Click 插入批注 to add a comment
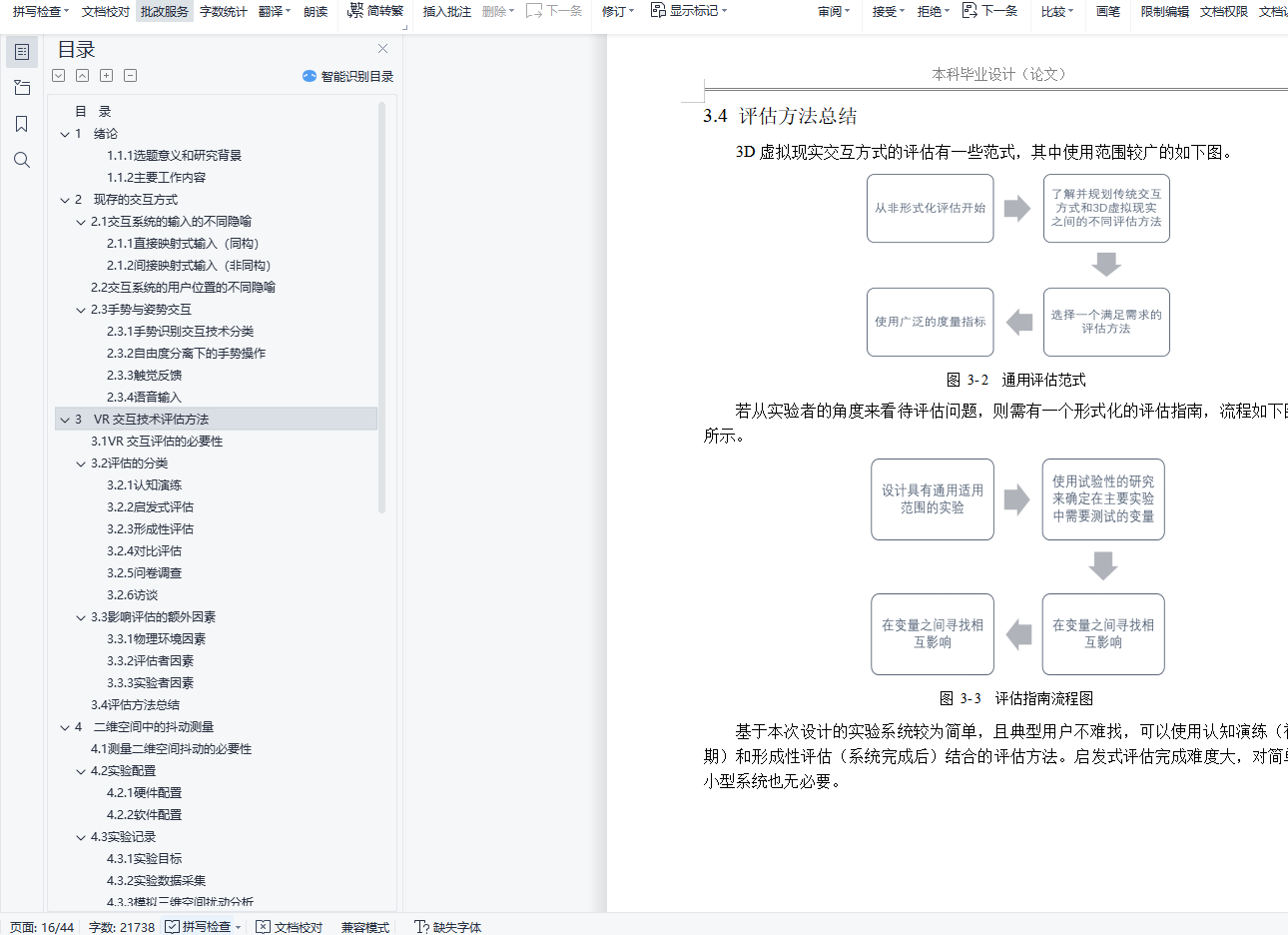 coord(447,11)
